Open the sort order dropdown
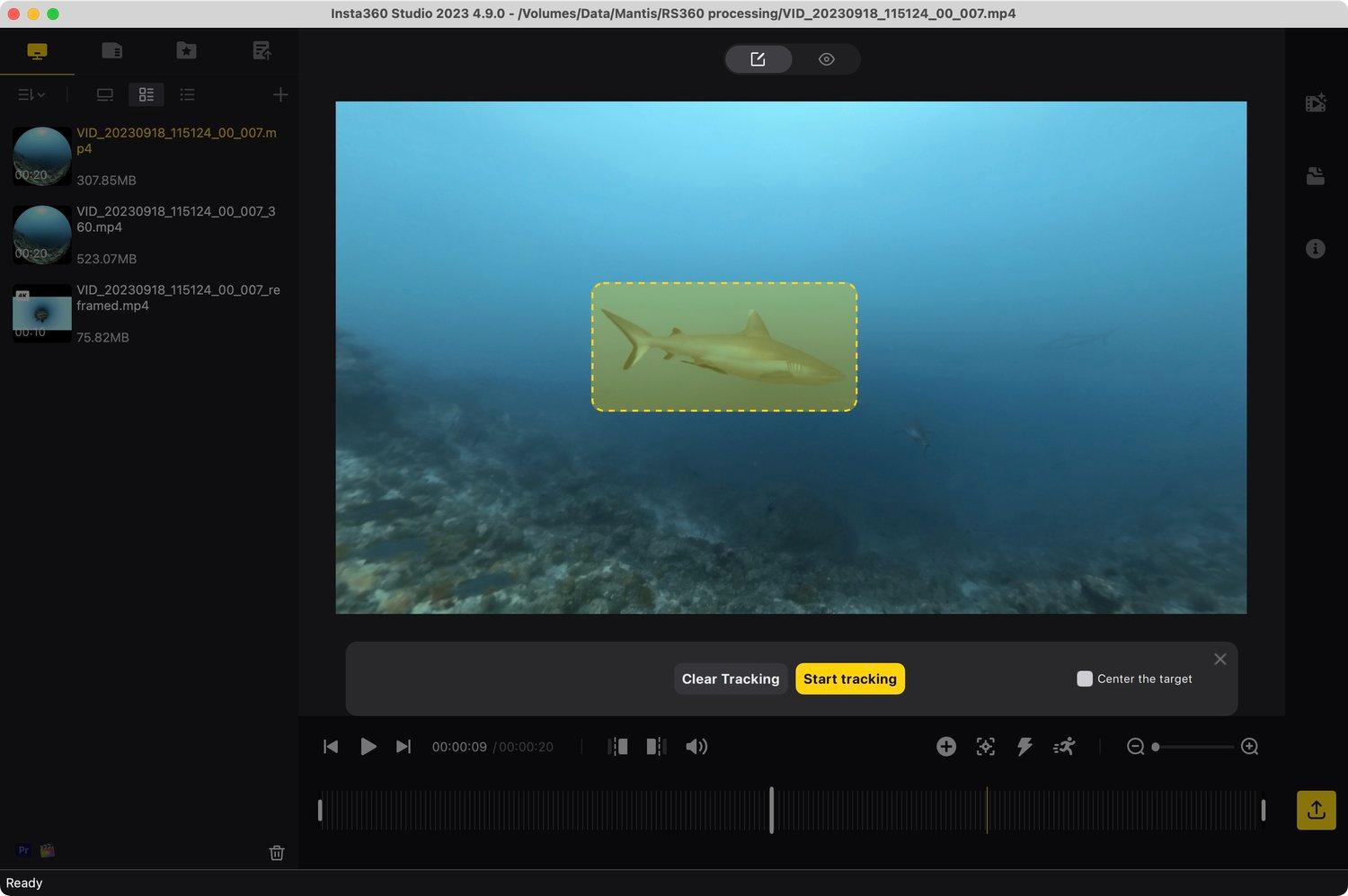 [31, 94]
